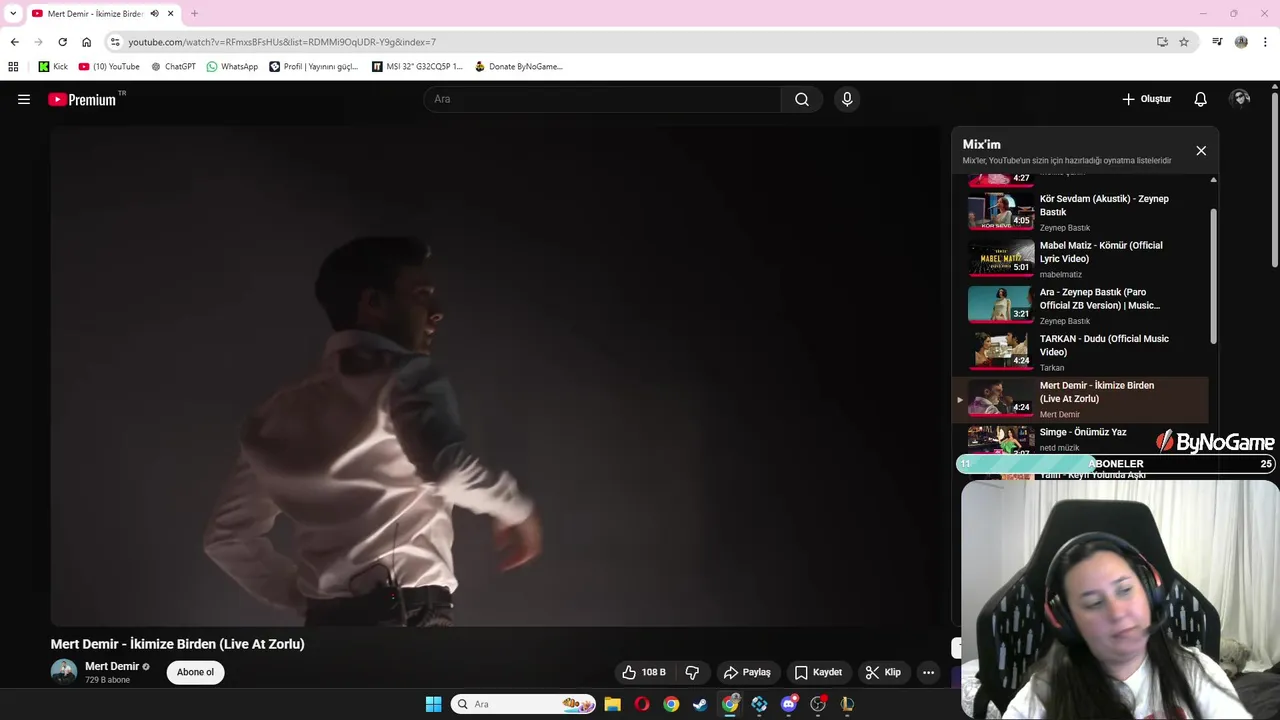Click the Mert Demir browser tab
Screen dimensions: 1280x720
tap(95, 14)
